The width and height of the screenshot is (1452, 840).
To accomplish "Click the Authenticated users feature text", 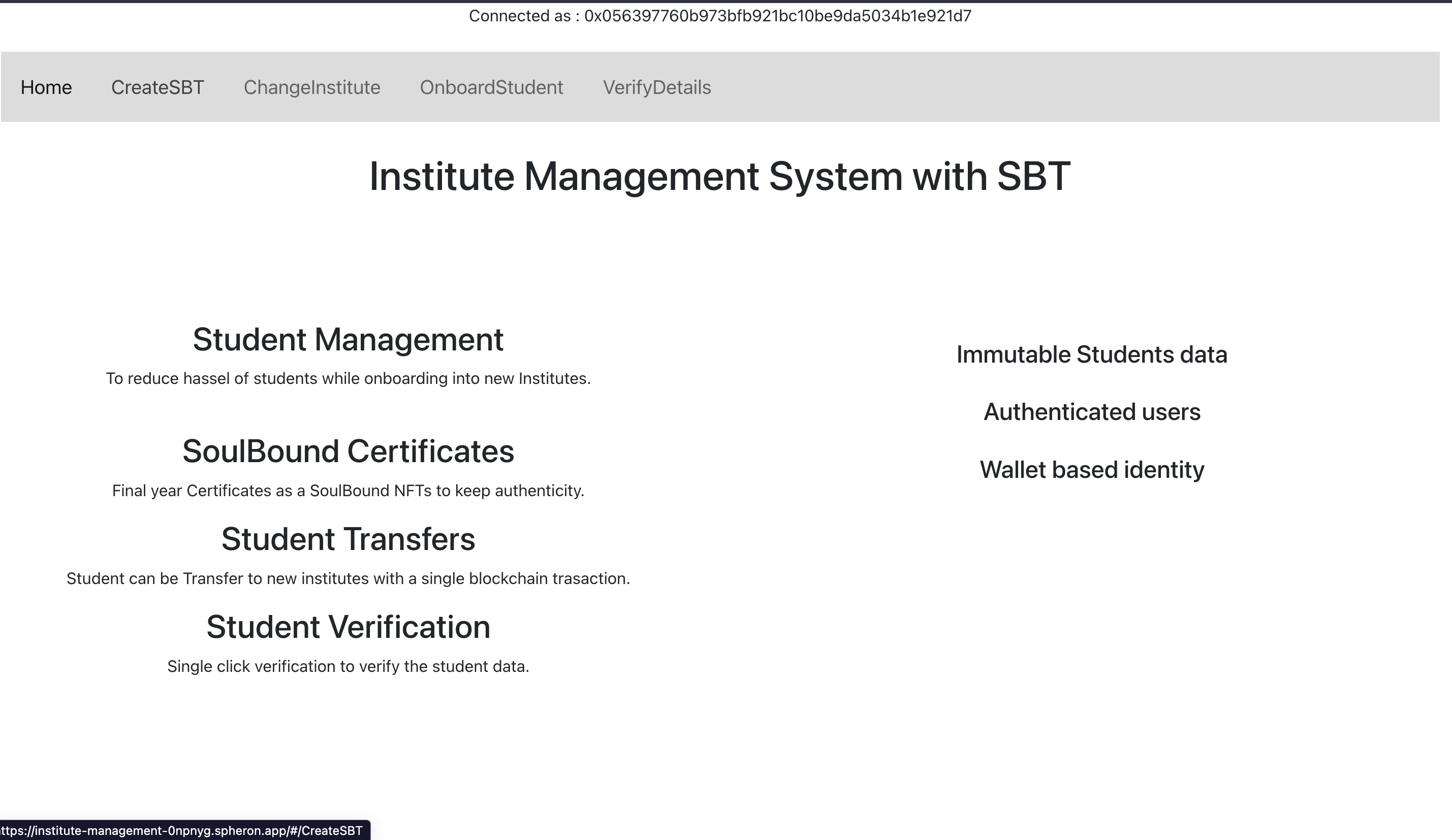I will (x=1092, y=411).
